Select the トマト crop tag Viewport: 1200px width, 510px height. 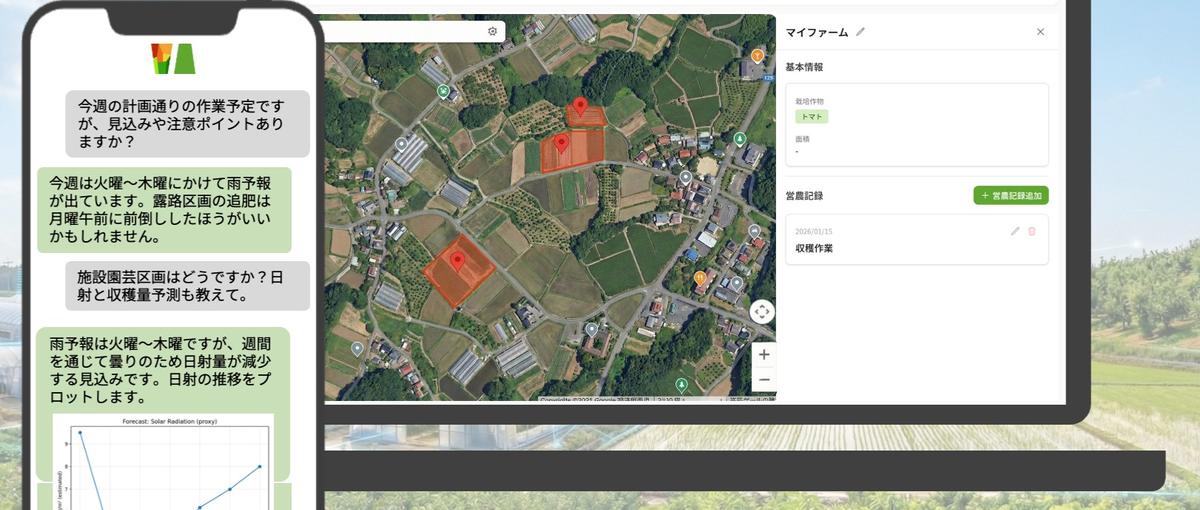[812, 117]
